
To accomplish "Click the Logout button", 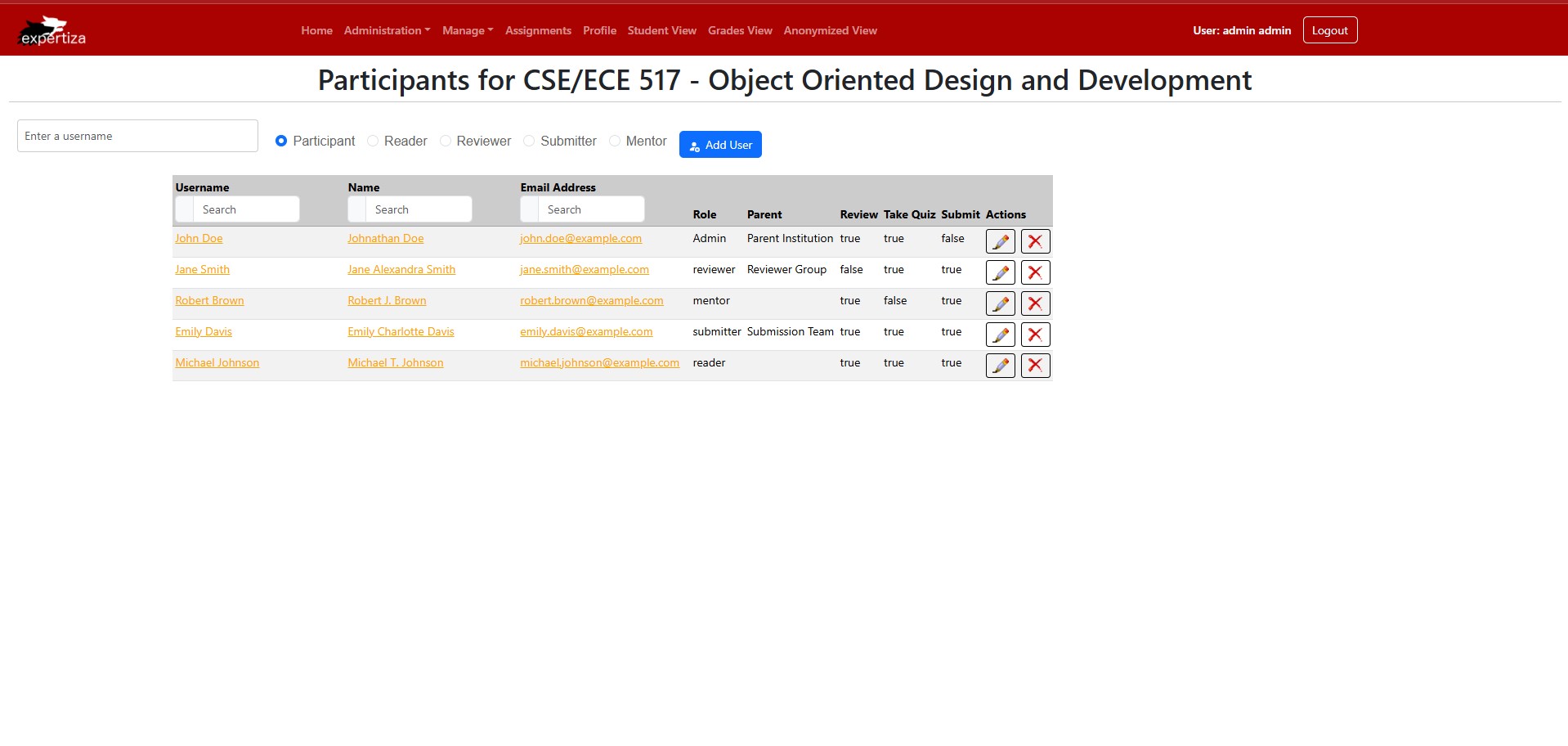I will (x=1329, y=29).
